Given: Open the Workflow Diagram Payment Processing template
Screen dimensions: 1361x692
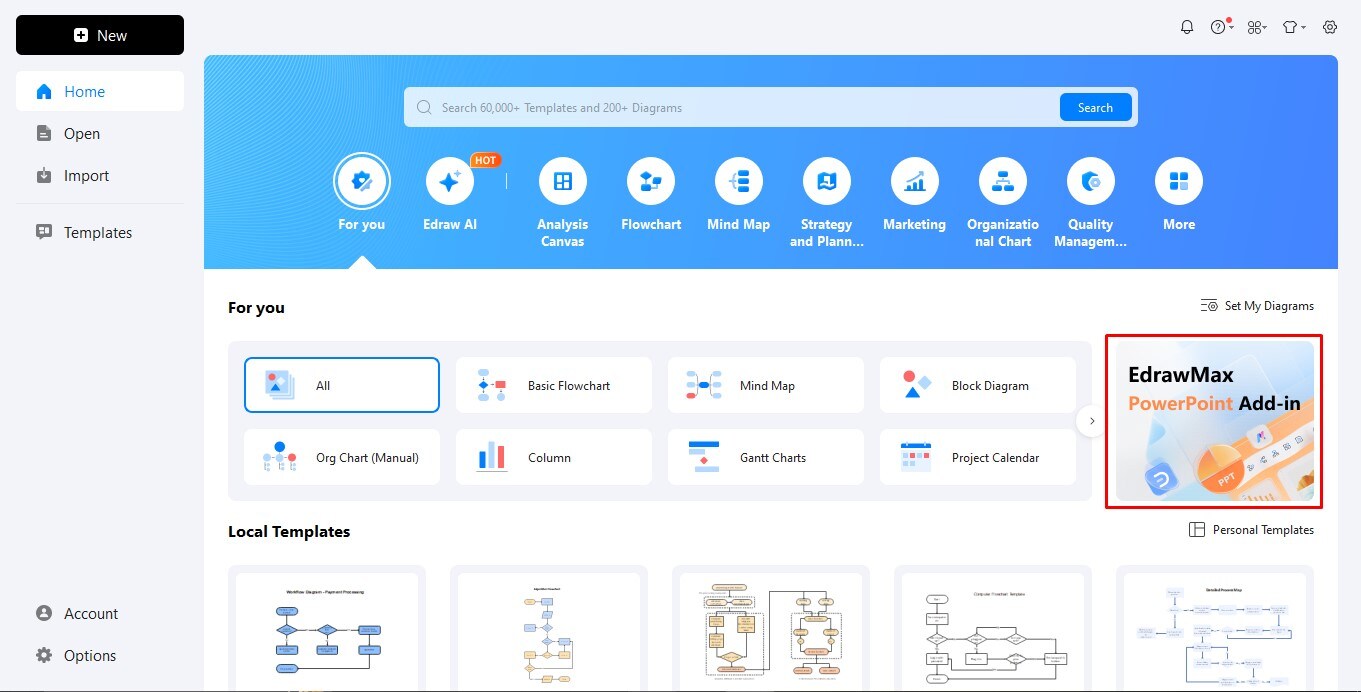Looking at the screenshot, I should click(x=327, y=630).
